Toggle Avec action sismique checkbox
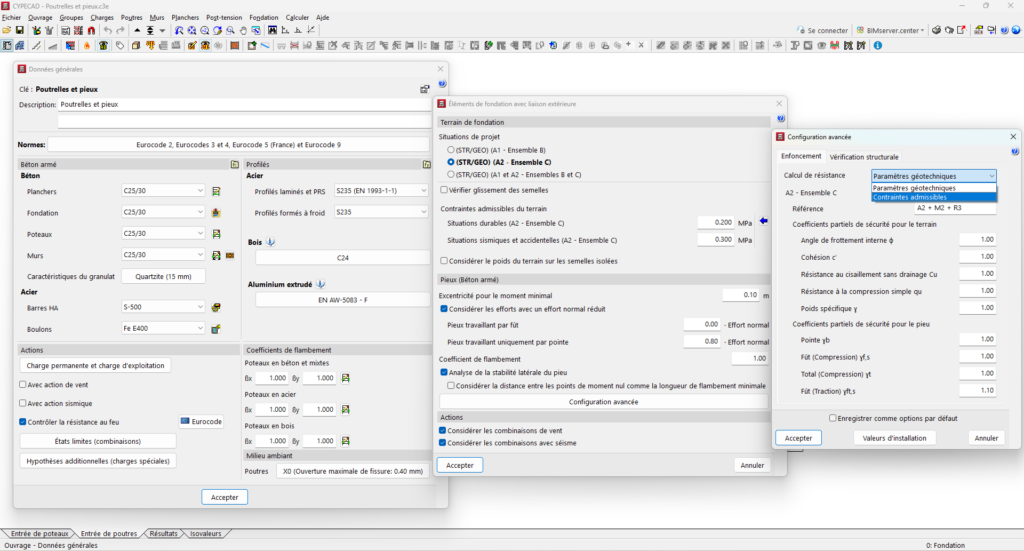Image resolution: width=1024 pixels, height=551 pixels. pos(23,403)
